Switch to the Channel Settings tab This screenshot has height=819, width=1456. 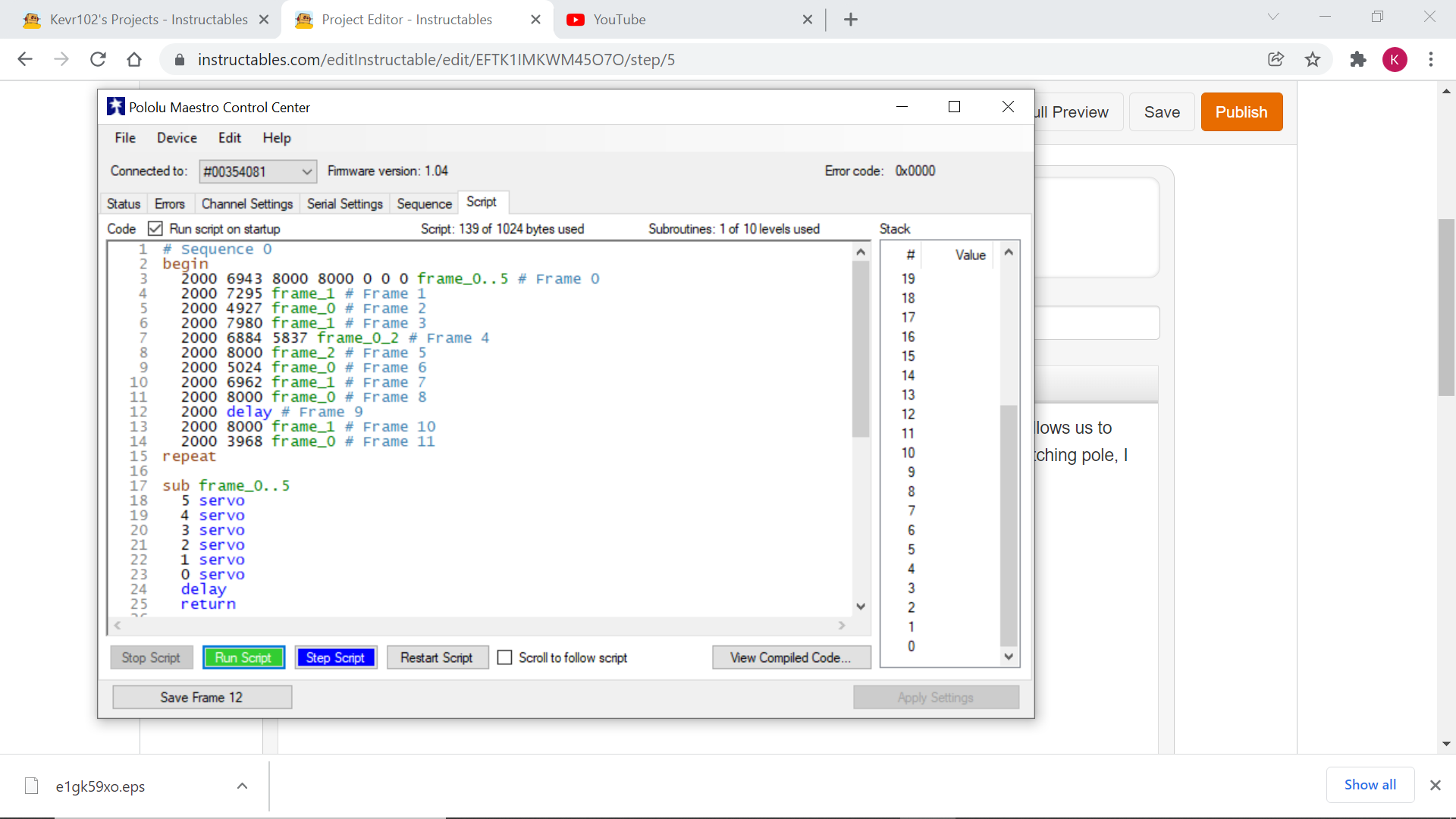tap(246, 203)
